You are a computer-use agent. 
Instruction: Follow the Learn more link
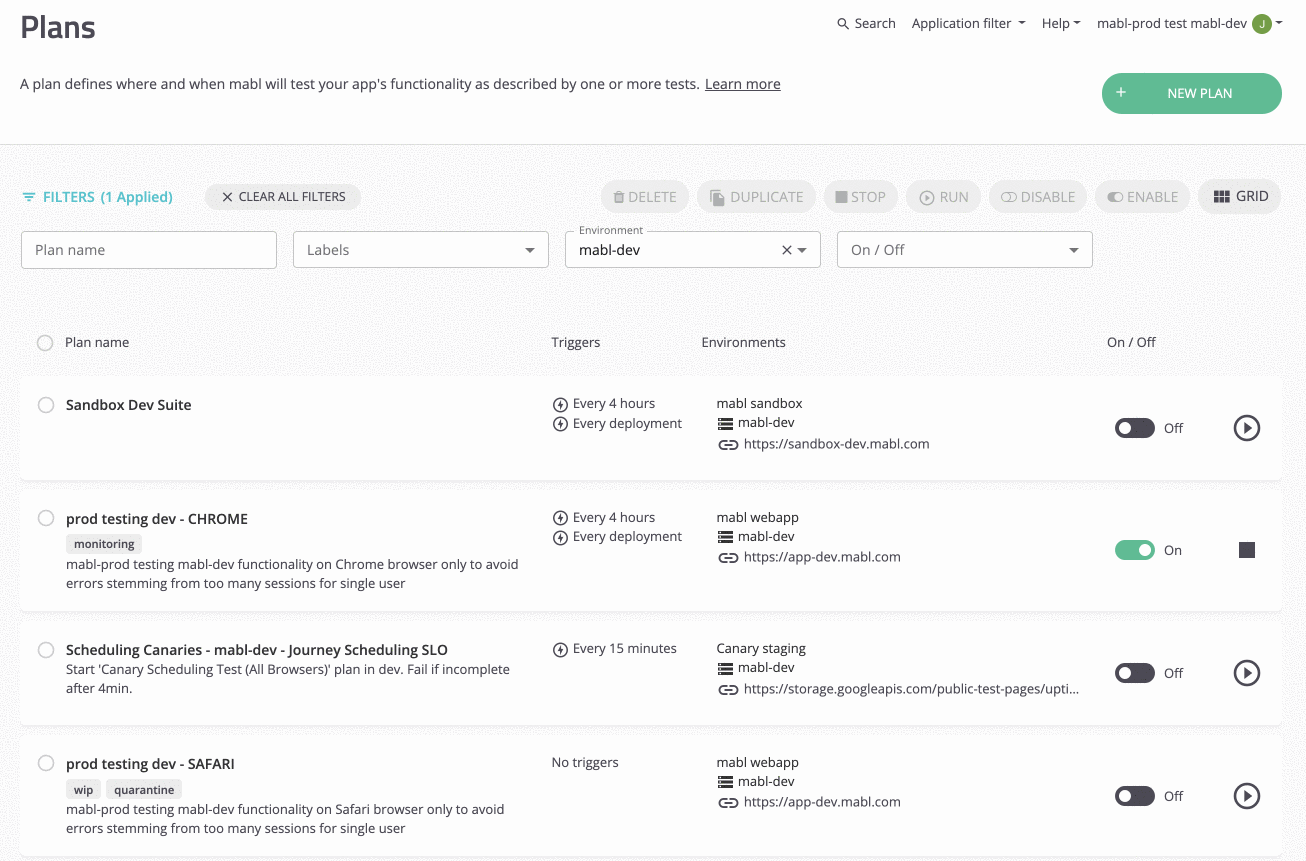click(743, 84)
